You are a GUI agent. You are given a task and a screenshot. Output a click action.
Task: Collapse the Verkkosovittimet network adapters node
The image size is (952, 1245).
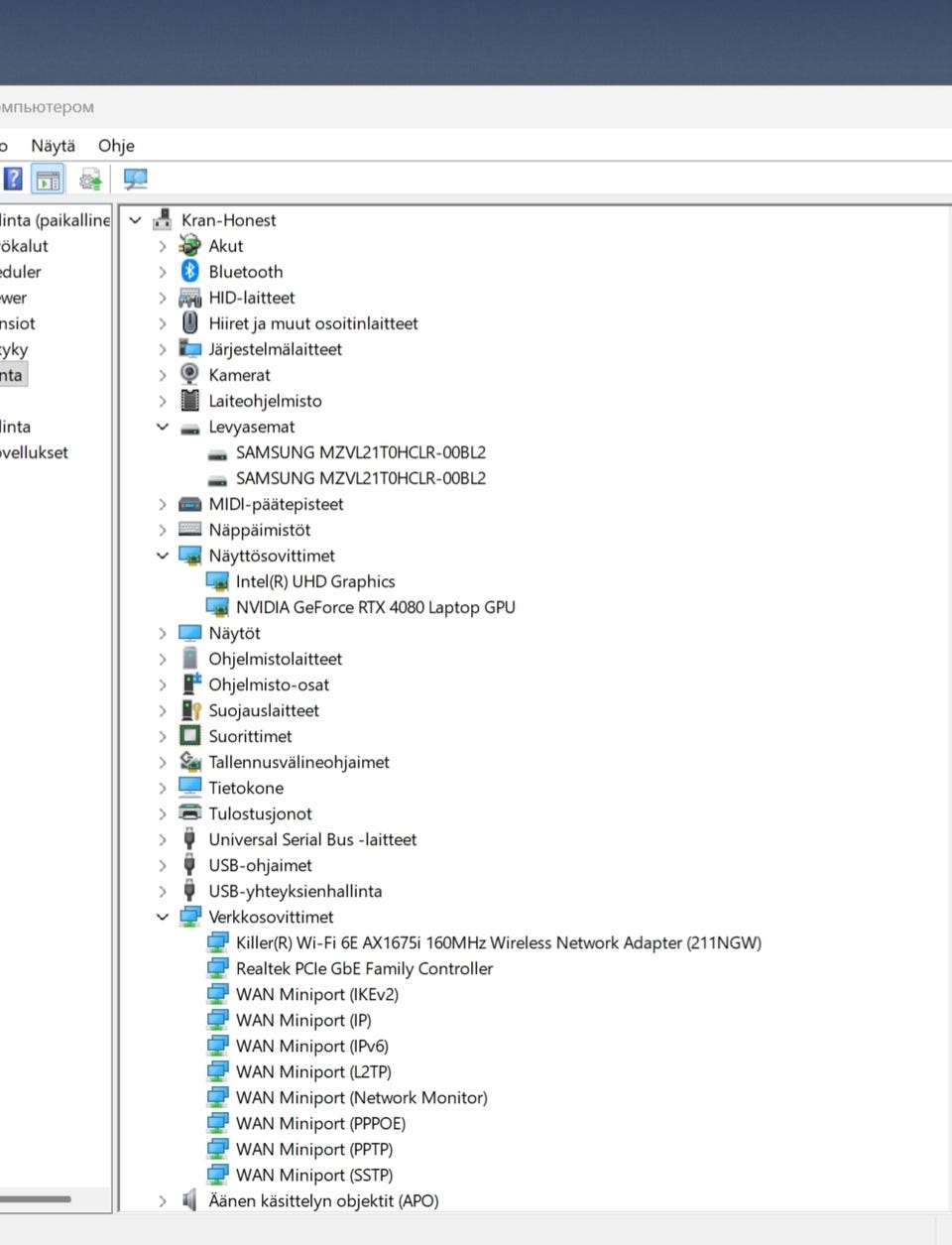pos(163,917)
